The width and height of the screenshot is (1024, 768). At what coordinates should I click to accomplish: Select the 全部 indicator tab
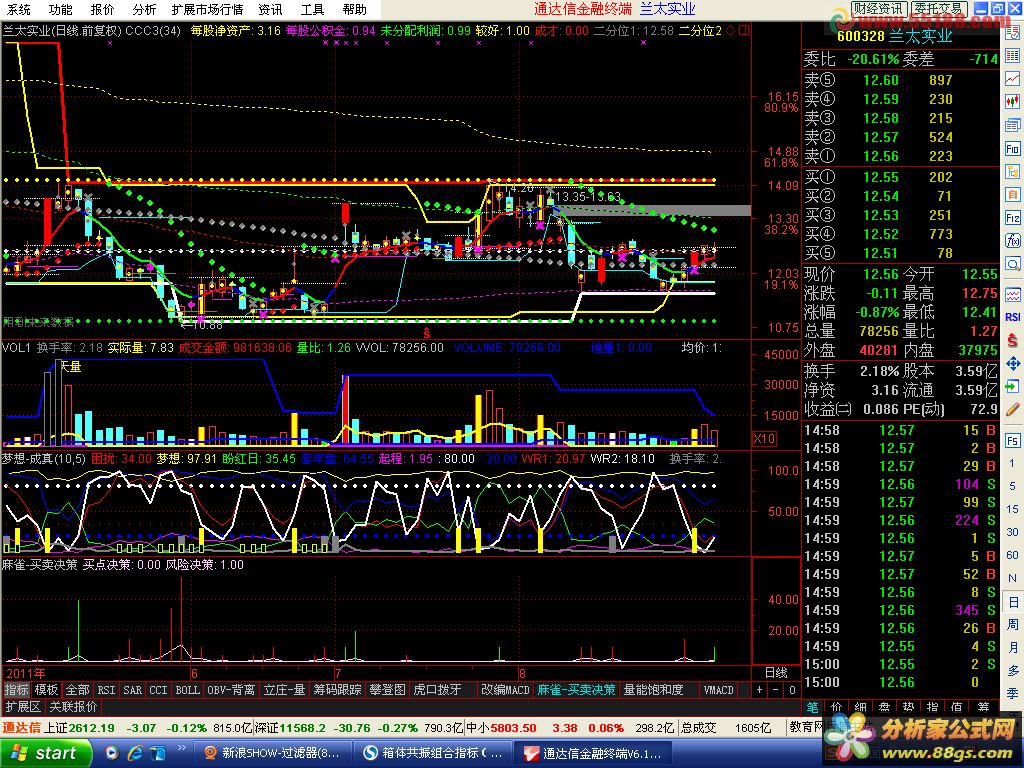tap(77, 690)
